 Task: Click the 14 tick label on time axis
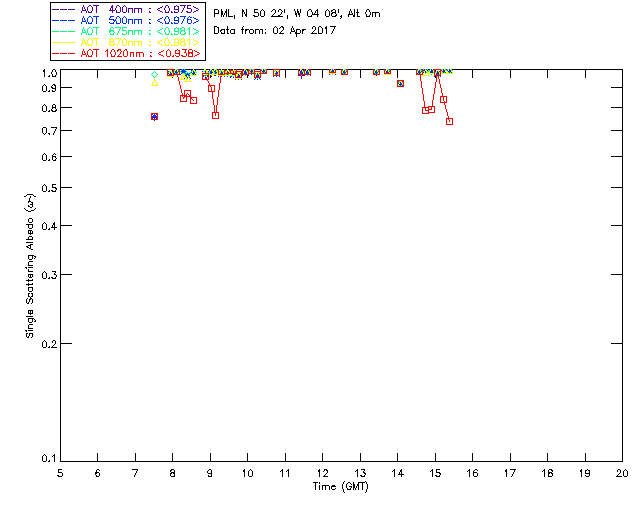tap(398, 473)
